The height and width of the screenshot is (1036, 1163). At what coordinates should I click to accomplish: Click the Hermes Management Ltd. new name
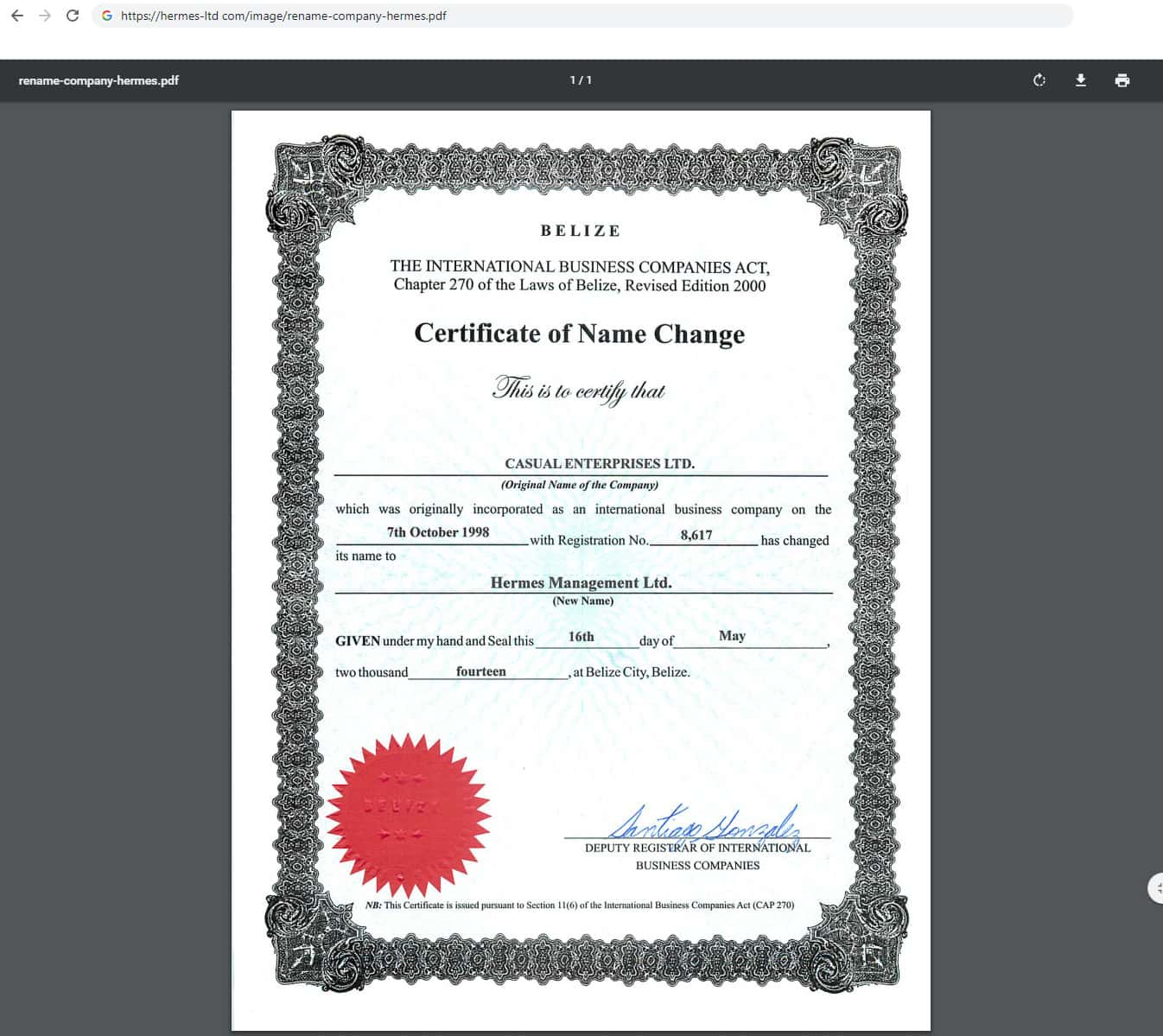click(x=581, y=582)
